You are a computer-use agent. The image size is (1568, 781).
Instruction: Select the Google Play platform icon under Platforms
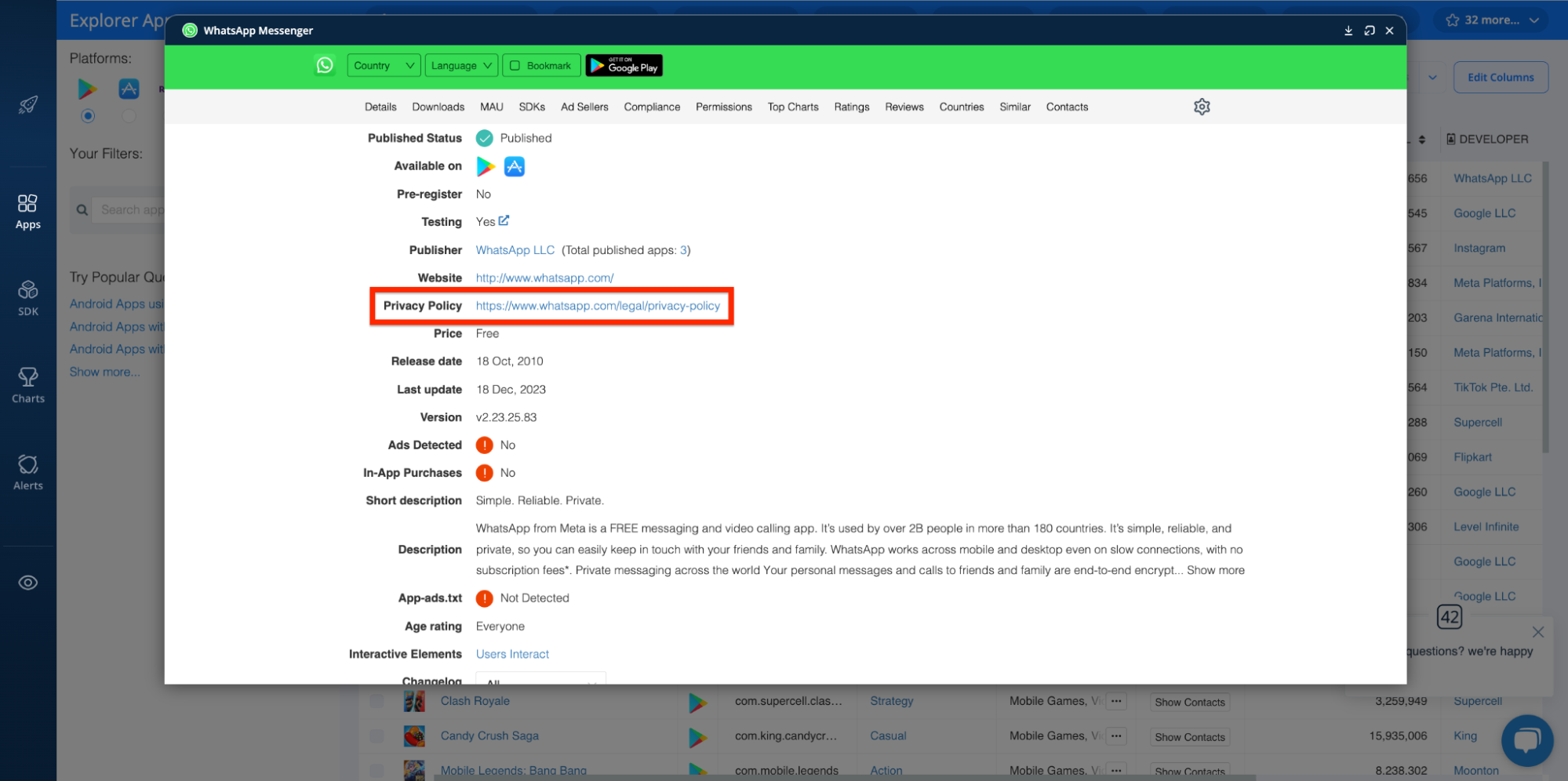coord(87,89)
